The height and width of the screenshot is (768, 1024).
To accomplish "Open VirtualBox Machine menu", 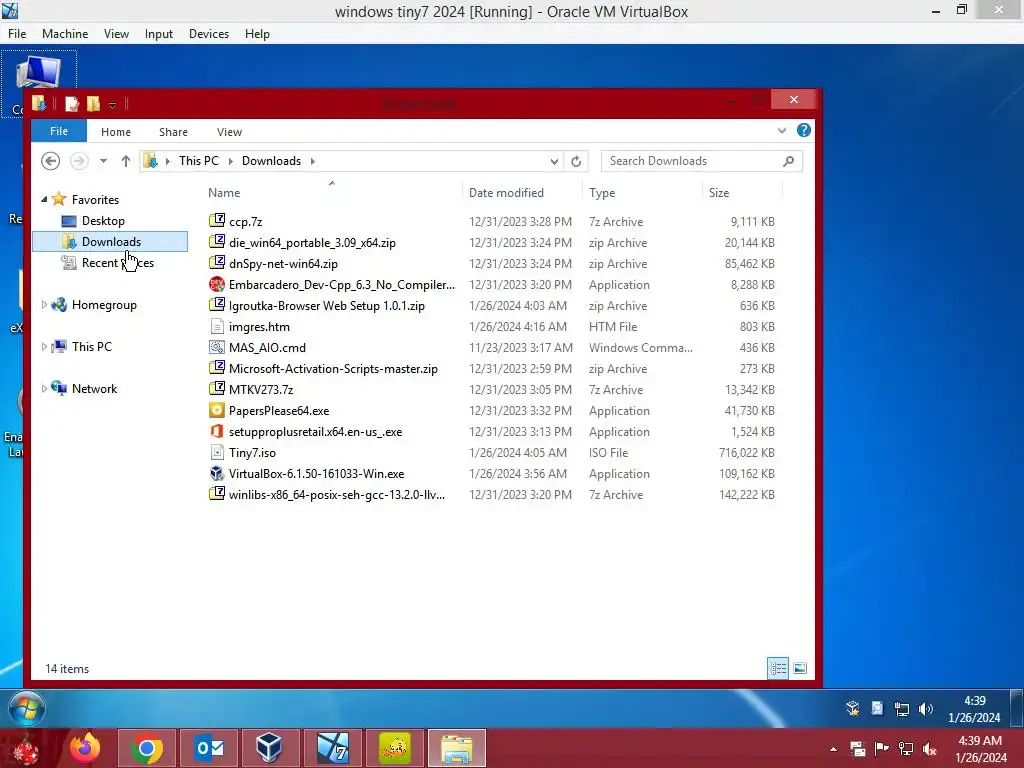I will [x=65, y=34].
